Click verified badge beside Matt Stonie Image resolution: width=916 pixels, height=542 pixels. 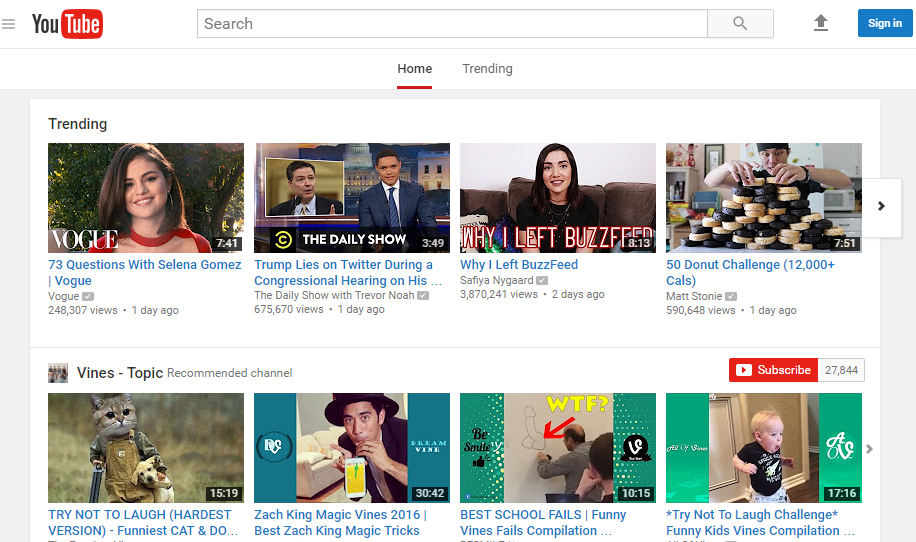click(731, 297)
